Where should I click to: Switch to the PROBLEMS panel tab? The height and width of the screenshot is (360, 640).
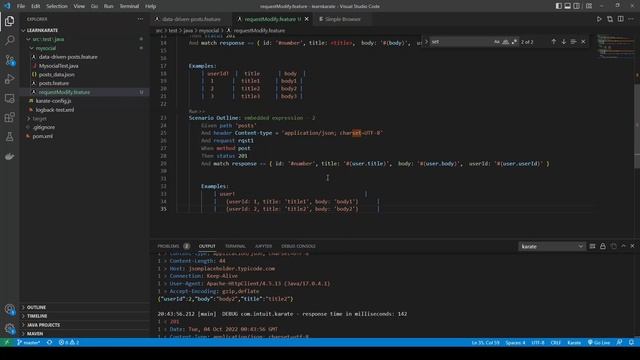click(x=173, y=246)
